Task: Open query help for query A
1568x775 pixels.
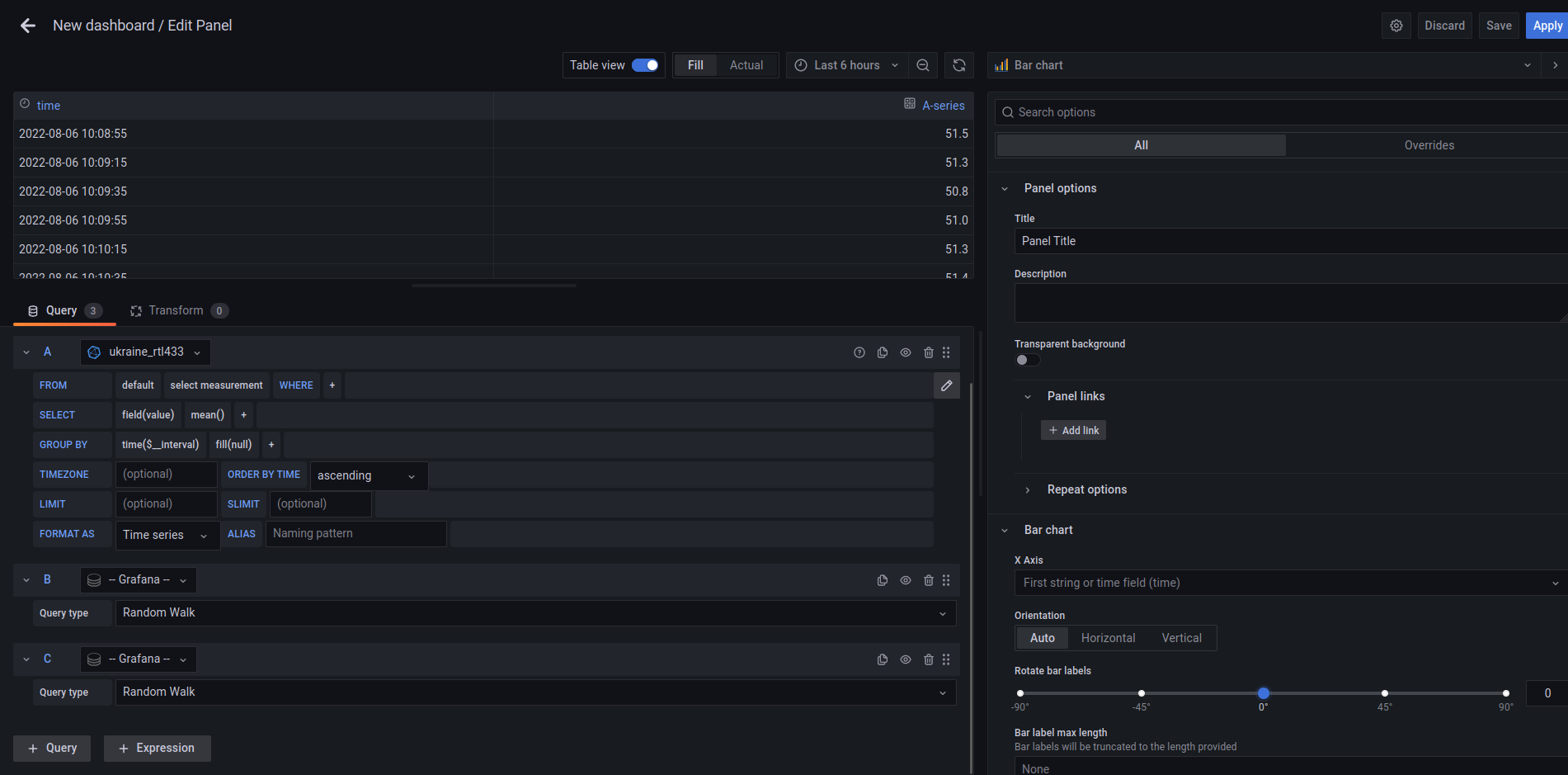Action: point(859,352)
